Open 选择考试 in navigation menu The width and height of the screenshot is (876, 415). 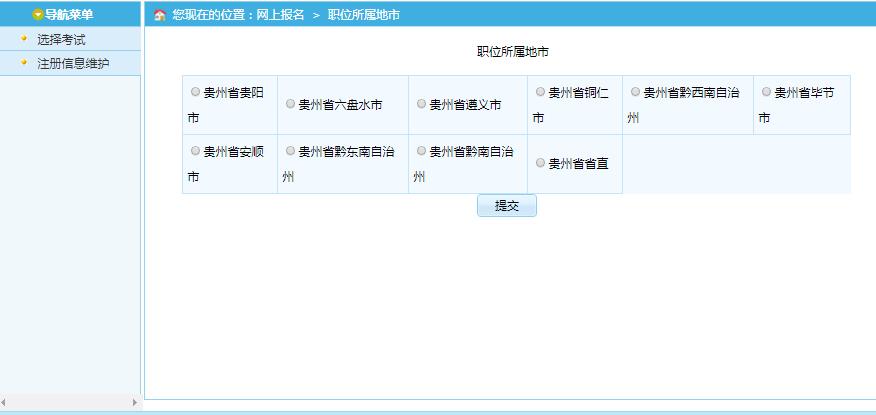pyautogui.click(x=61, y=40)
